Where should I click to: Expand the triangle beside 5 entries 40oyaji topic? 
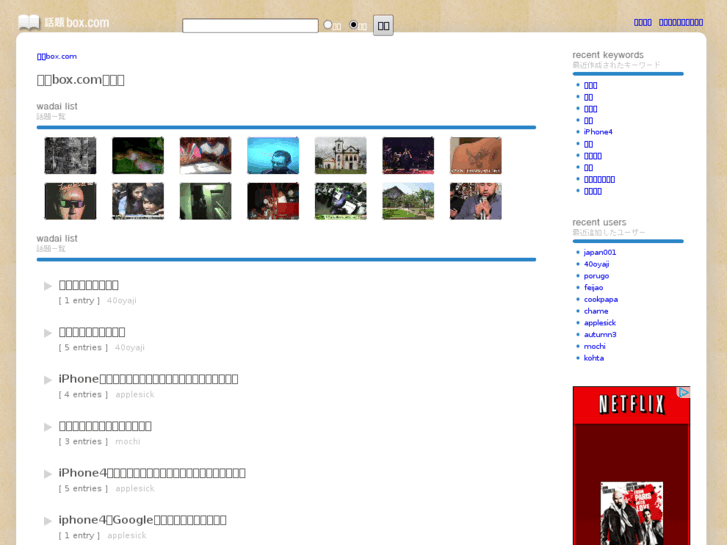(48, 333)
